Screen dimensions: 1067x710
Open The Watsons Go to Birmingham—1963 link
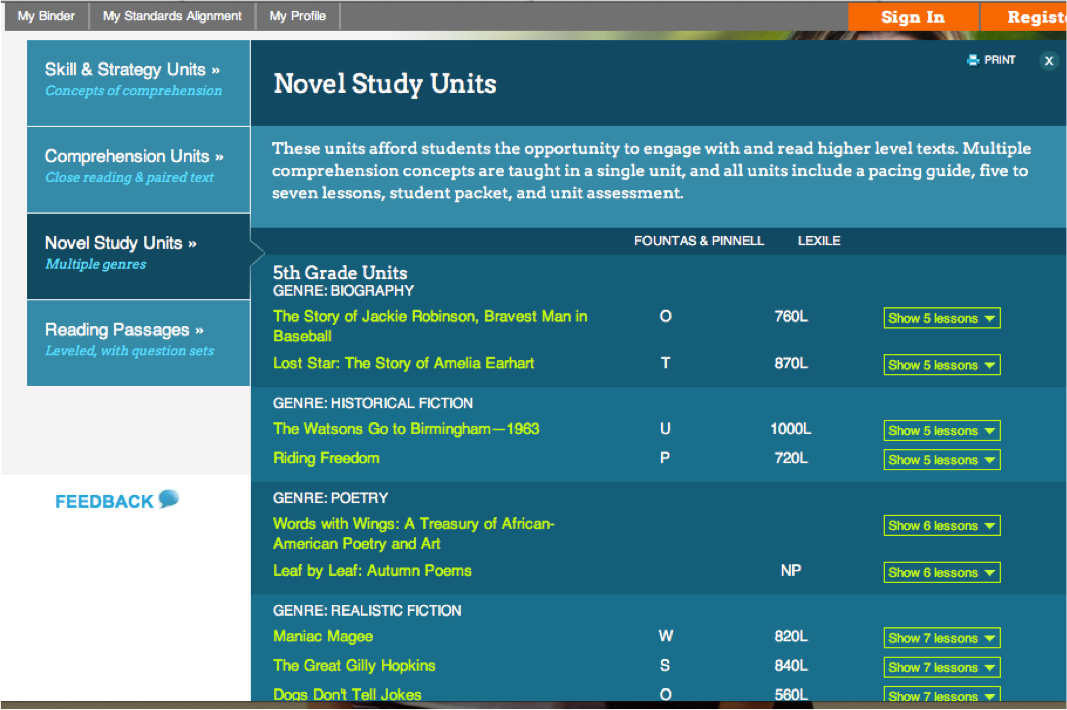point(406,429)
